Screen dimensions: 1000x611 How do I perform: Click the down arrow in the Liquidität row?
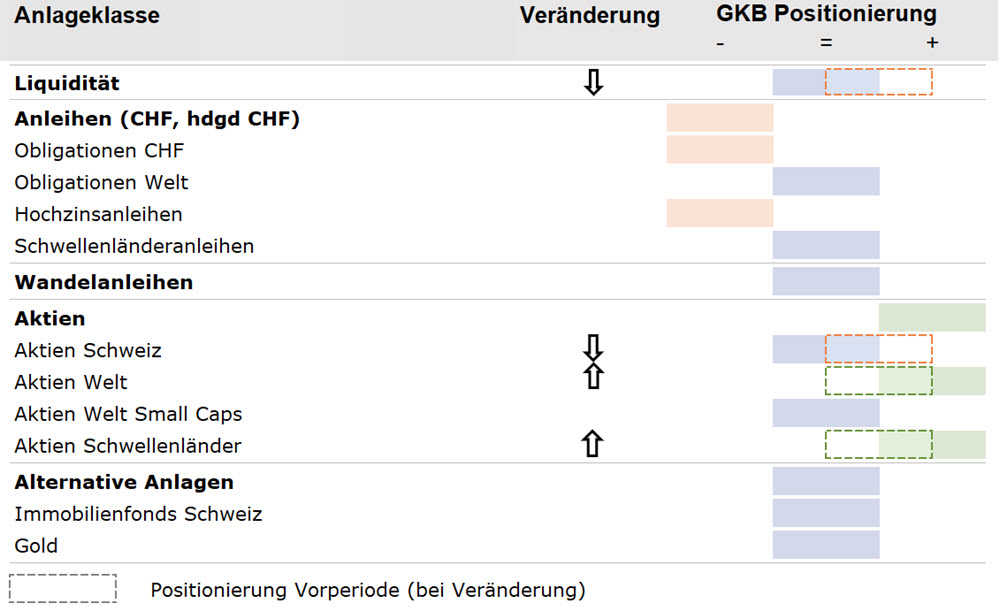click(593, 83)
